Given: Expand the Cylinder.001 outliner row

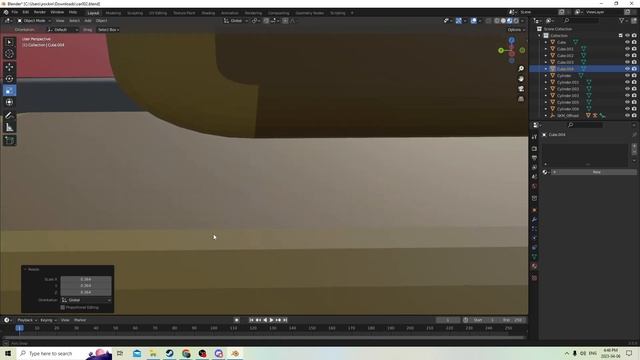Looking at the screenshot, I should coord(546,82).
